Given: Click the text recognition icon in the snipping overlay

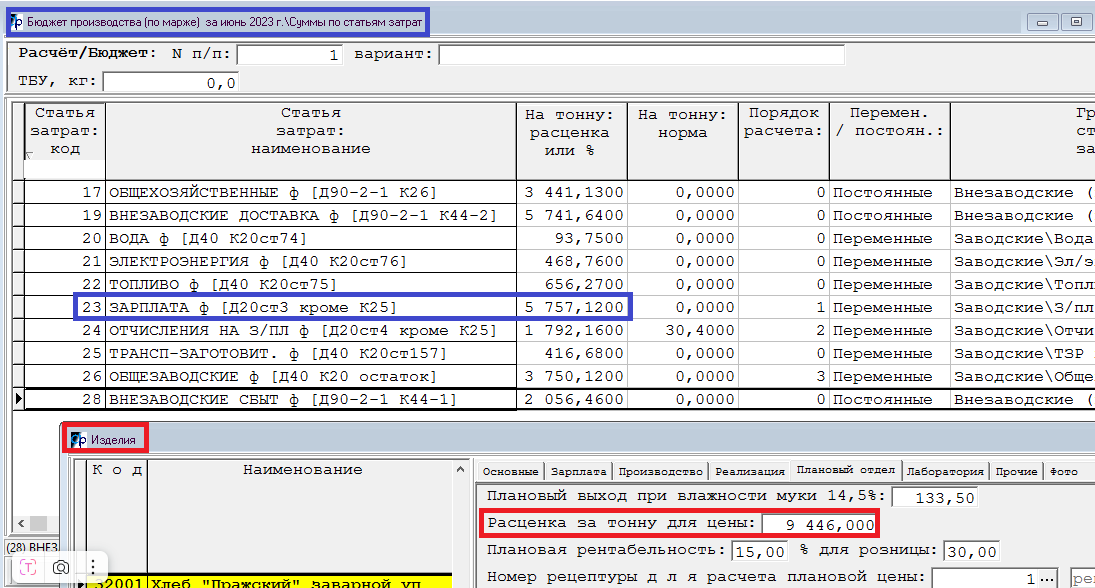Looking at the screenshot, I should [29, 566].
